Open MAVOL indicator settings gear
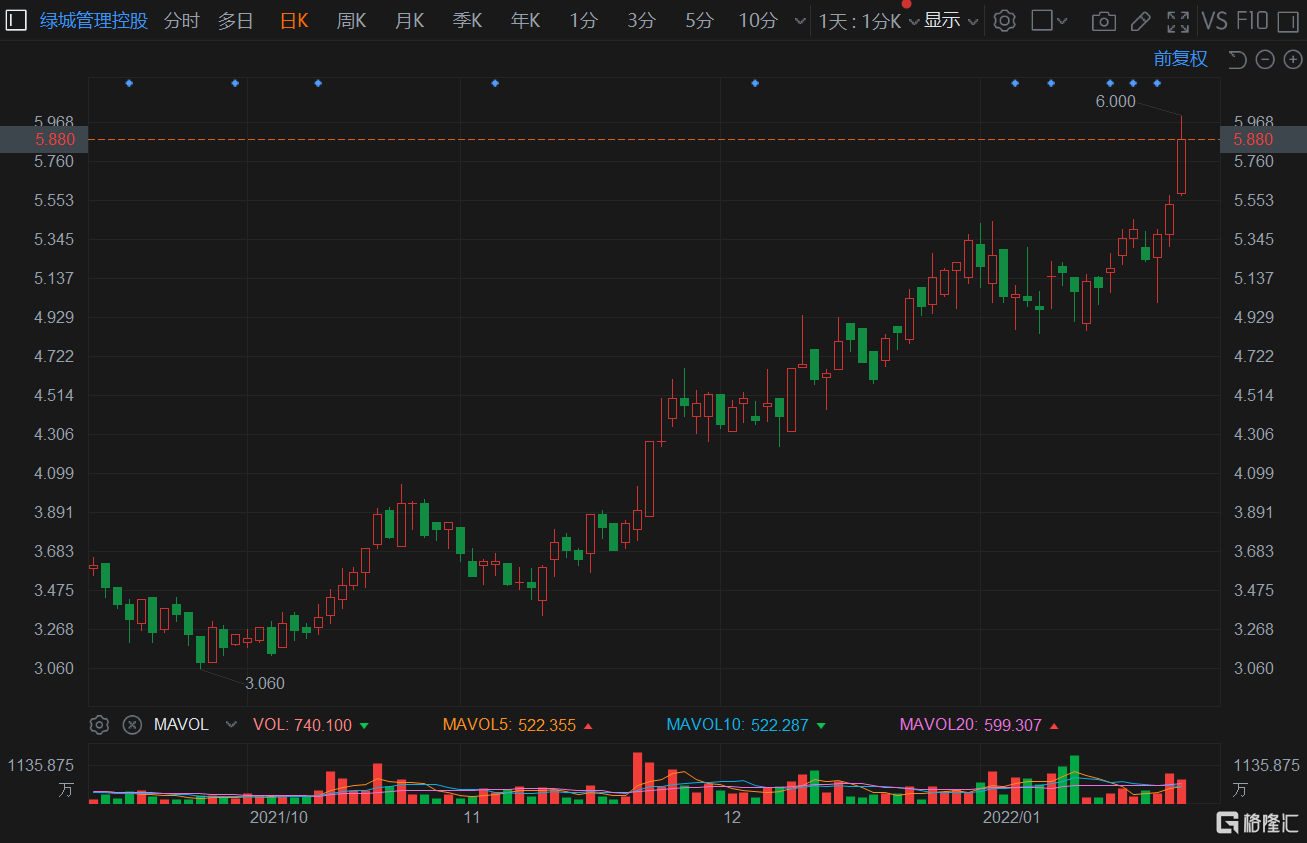This screenshot has height=843, width=1307. click(x=99, y=725)
